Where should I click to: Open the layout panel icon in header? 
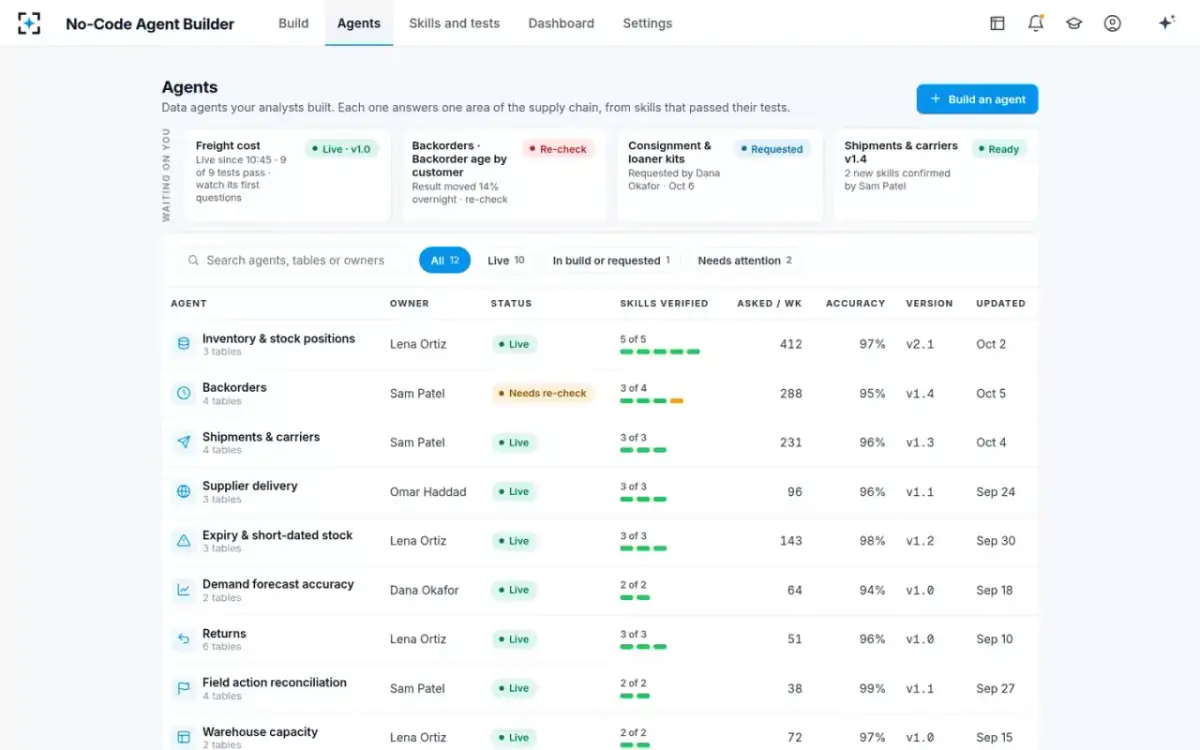click(x=997, y=23)
